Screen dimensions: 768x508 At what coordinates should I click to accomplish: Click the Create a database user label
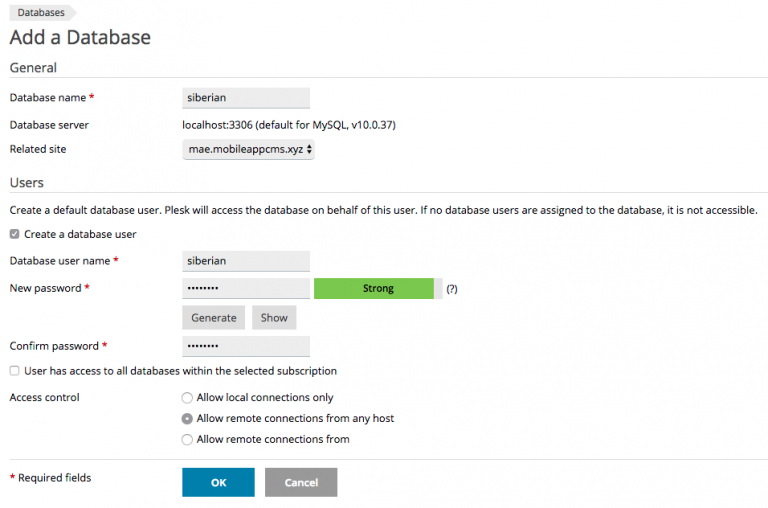point(80,234)
